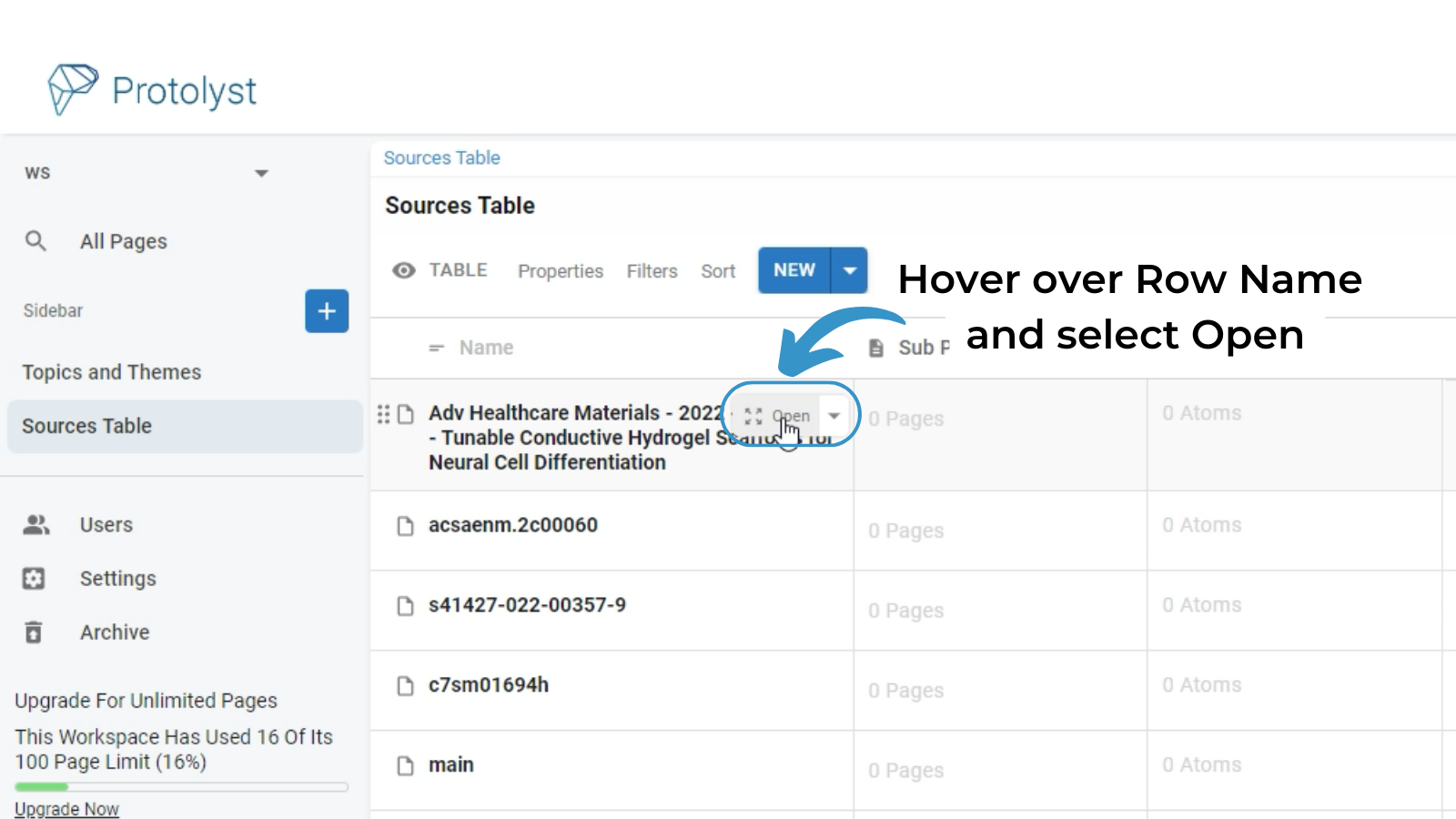Click the Archive trash icon
The width and height of the screenshot is (1456, 819).
tap(34, 632)
